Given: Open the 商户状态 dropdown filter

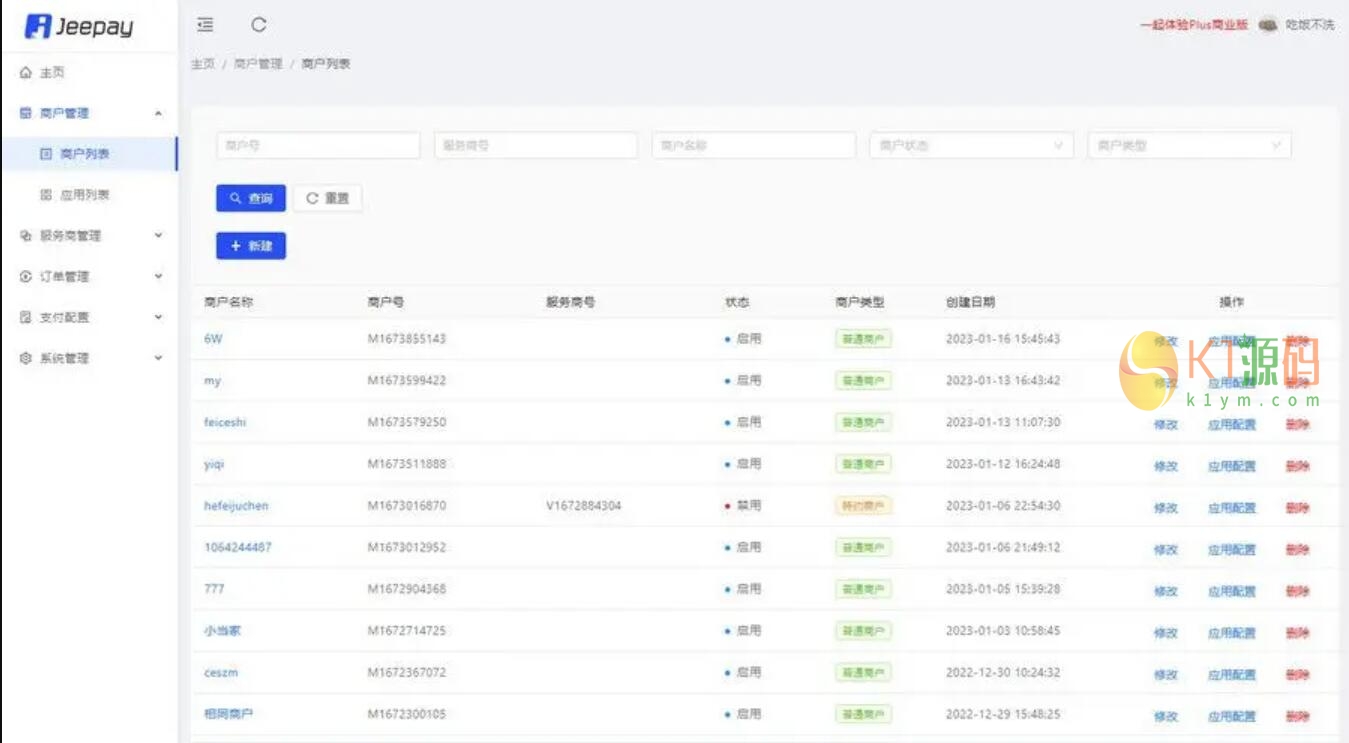Looking at the screenshot, I should point(971,146).
